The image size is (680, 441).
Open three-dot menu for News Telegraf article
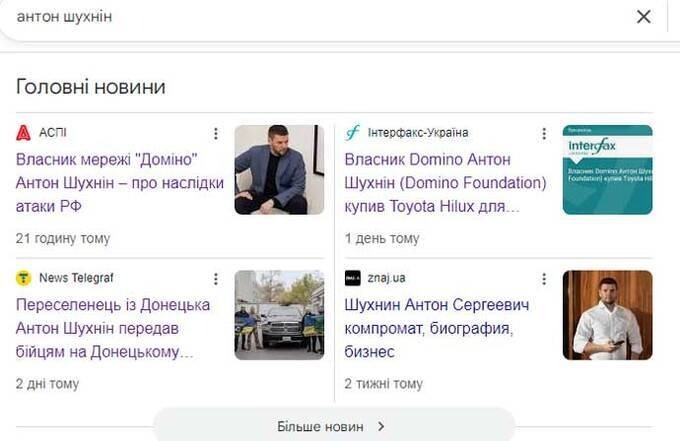215,279
